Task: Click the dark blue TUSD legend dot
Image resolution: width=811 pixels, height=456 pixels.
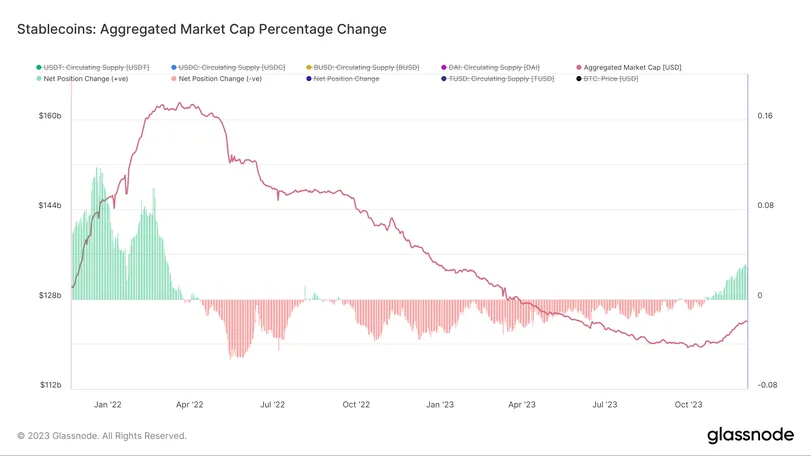Action: click(x=444, y=78)
